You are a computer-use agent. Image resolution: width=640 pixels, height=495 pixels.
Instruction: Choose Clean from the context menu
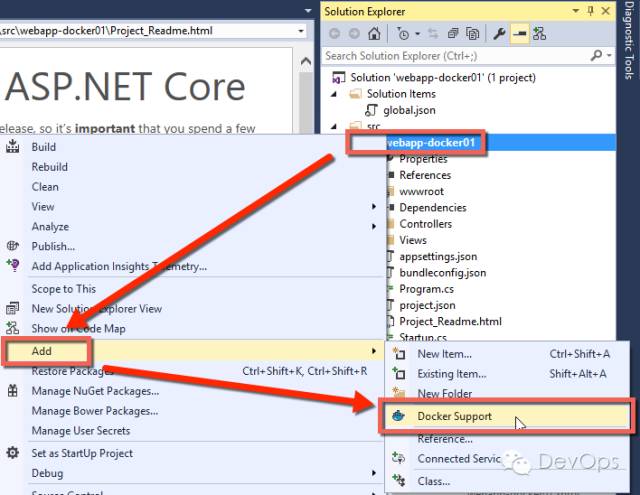[45, 187]
